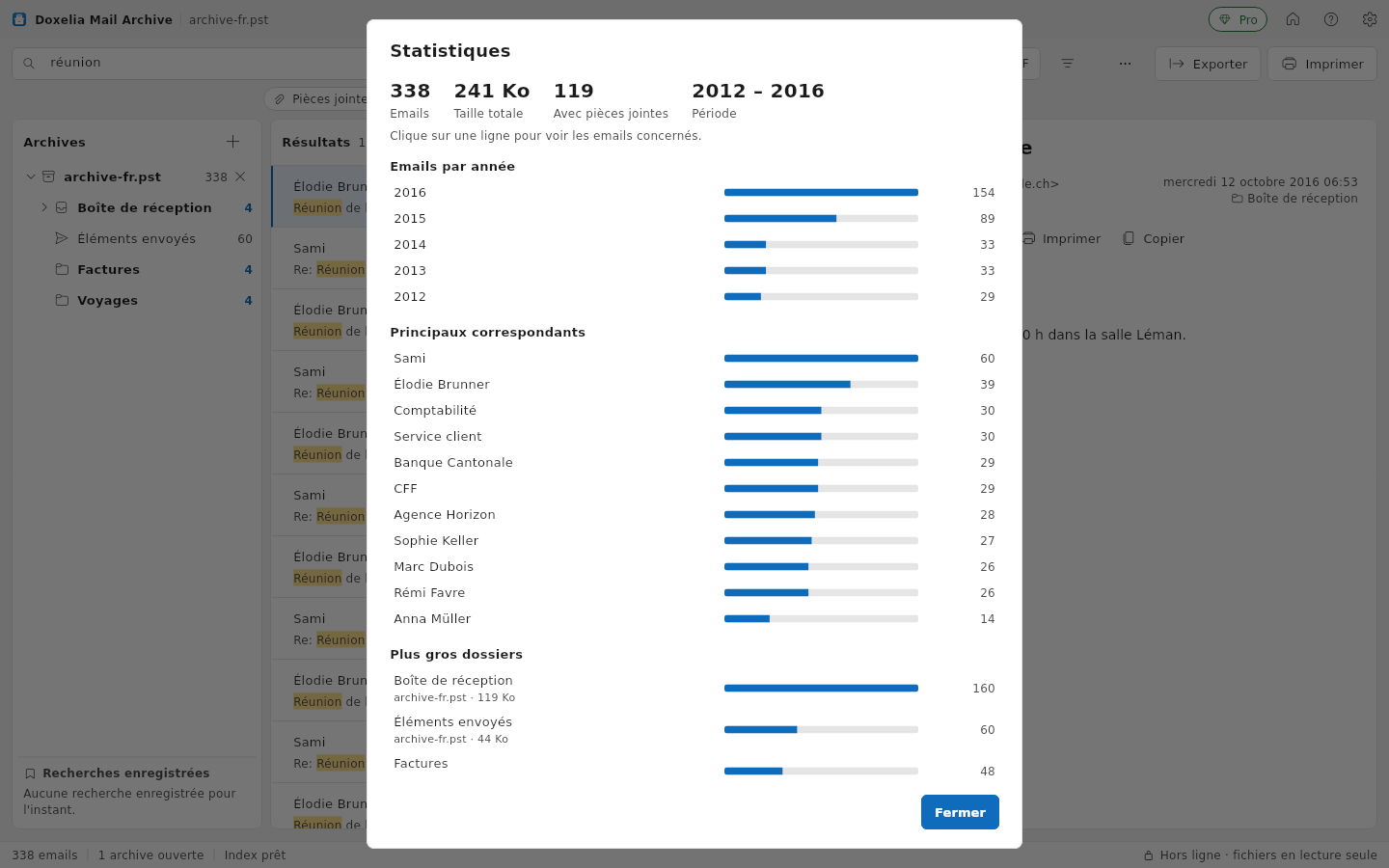This screenshot has height=868, width=1389.
Task: Open the filter icon in toolbar
Action: pyautogui.click(x=1068, y=64)
